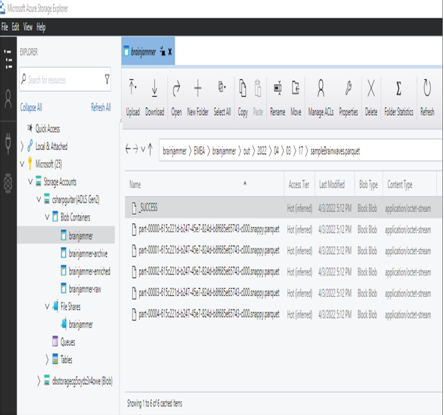
Task: Click the Search for resources field
Action: pyautogui.click(x=65, y=79)
